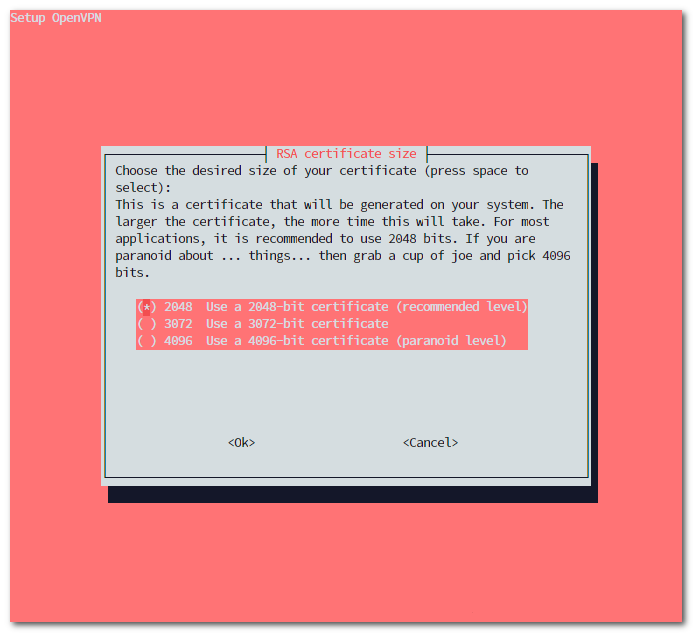693x633 pixels.
Task: Select the 4096-bit certificate radio button
Action: pyautogui.click(x=147, y=341)
